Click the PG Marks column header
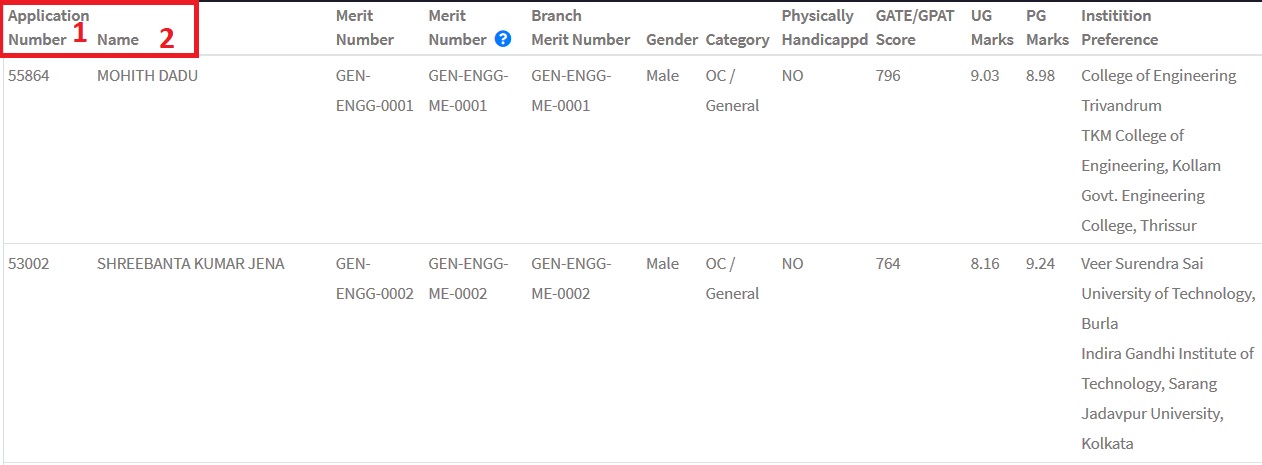Viewport: 1262px width, 465px height. pyautogui.click(x=1046, y=28)
